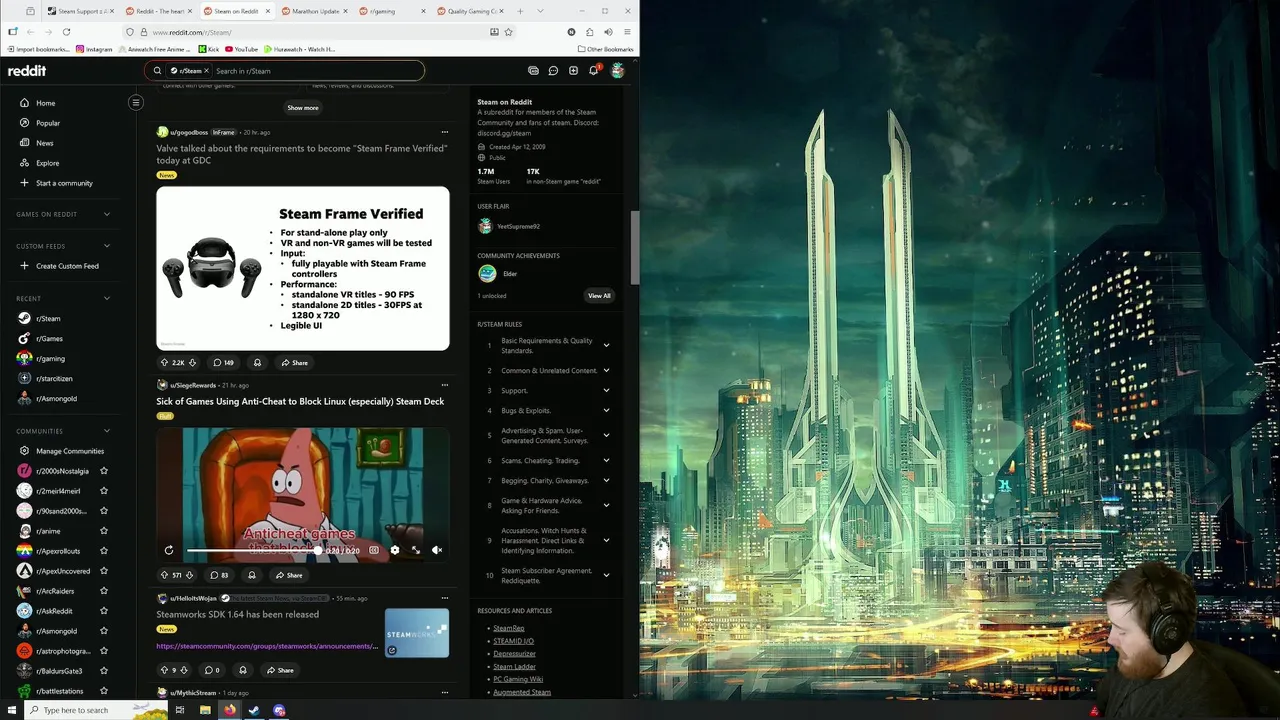Favorite r/AskReddit with star
Image resolution: width=1280 pixels, height=720 pixels.
pyautogui.click(x=104, y=611)
